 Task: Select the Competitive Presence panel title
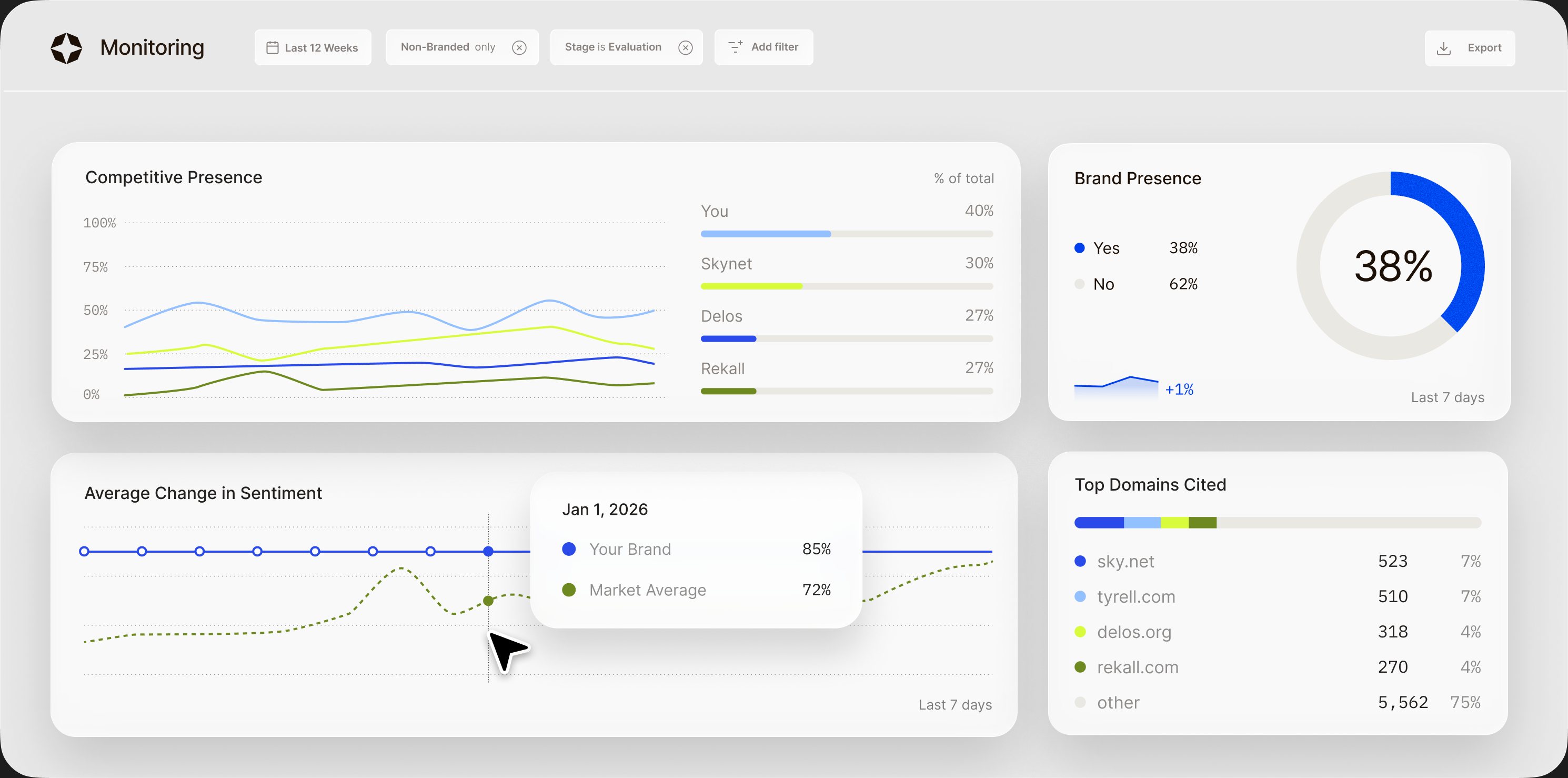tap(174, 177)
